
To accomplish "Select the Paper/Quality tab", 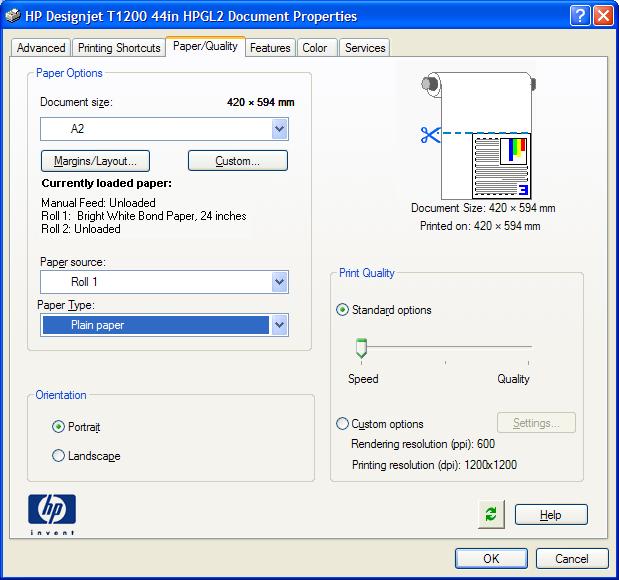I will point(205,46).
